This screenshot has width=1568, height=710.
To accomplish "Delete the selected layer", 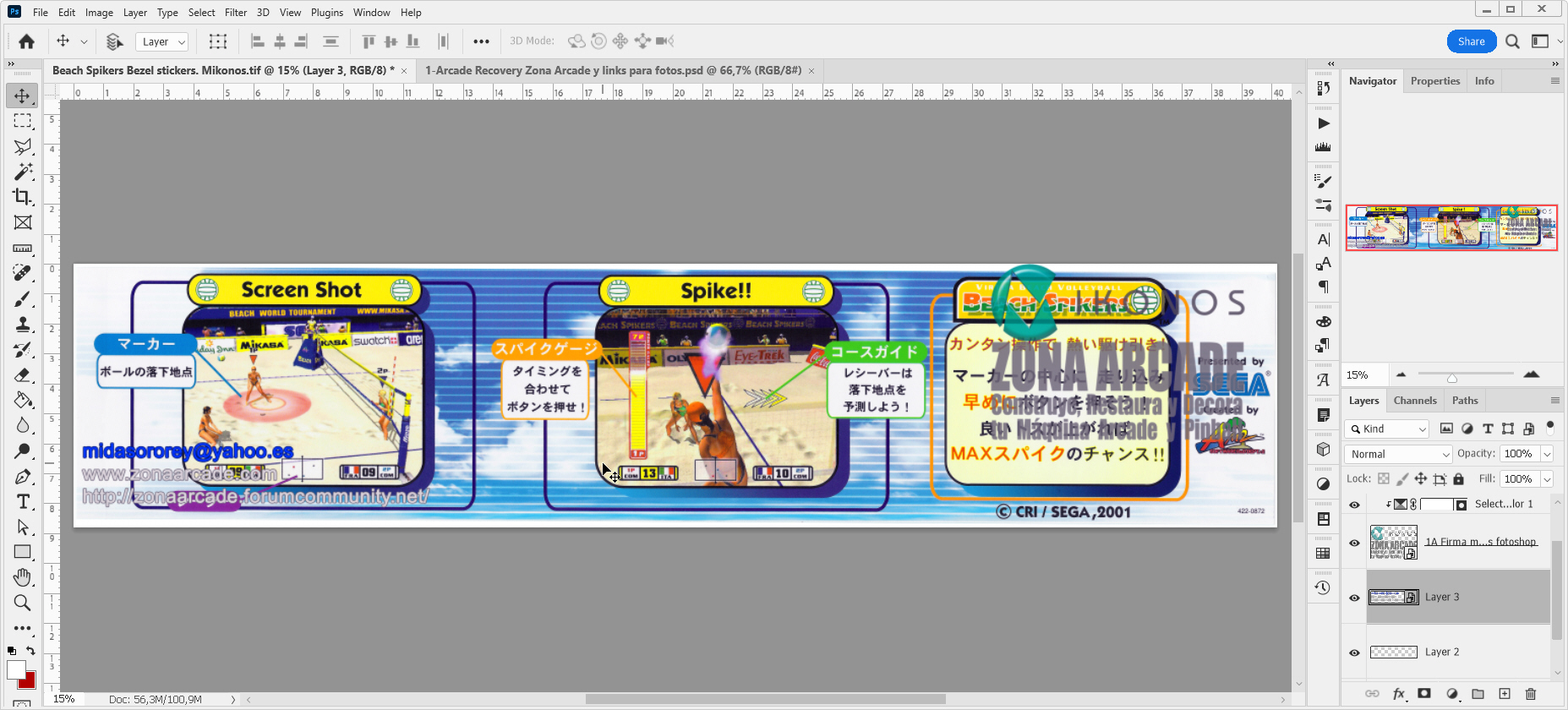I will [x=1531, y=694].
